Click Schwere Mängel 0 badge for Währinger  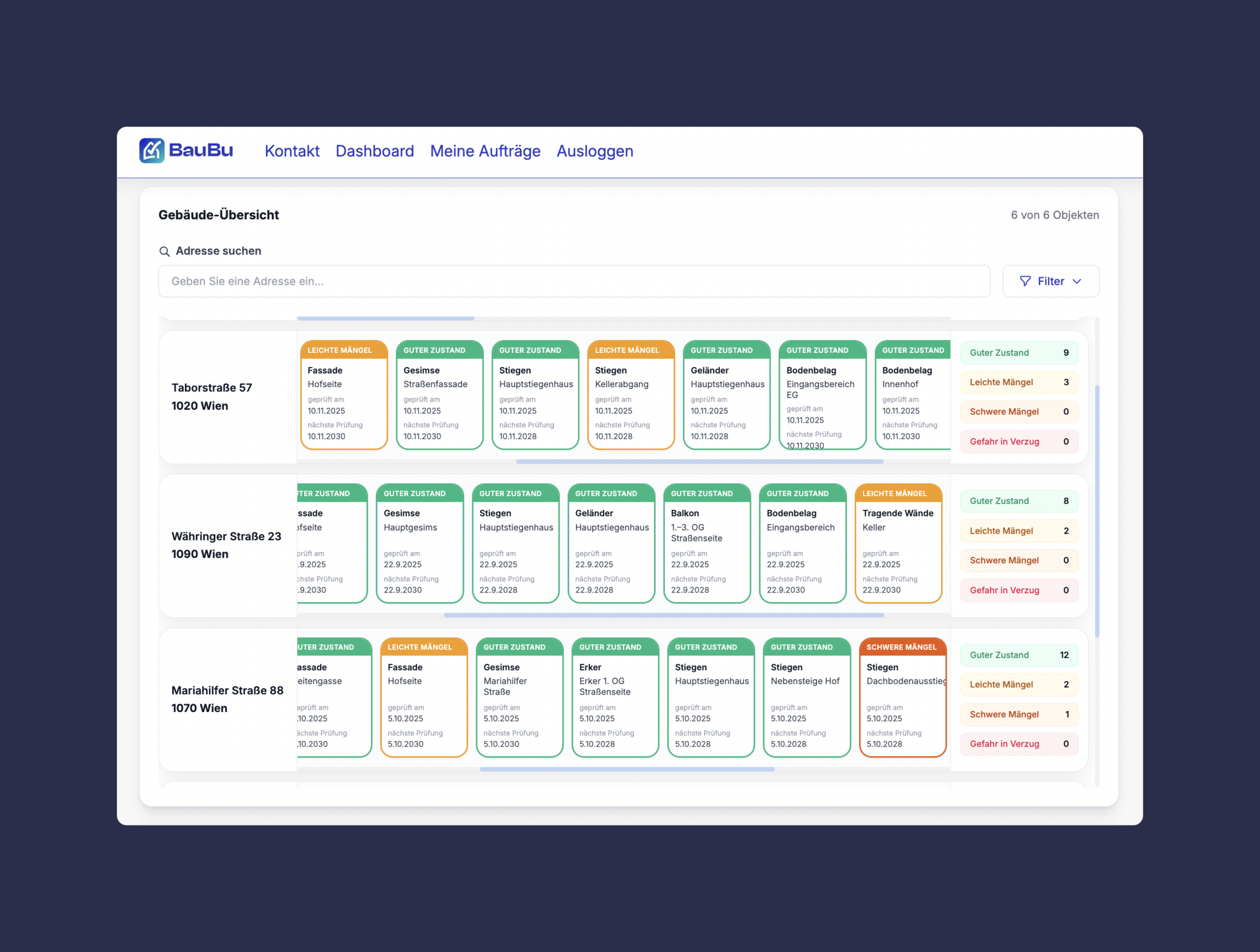click(1019, 561)
